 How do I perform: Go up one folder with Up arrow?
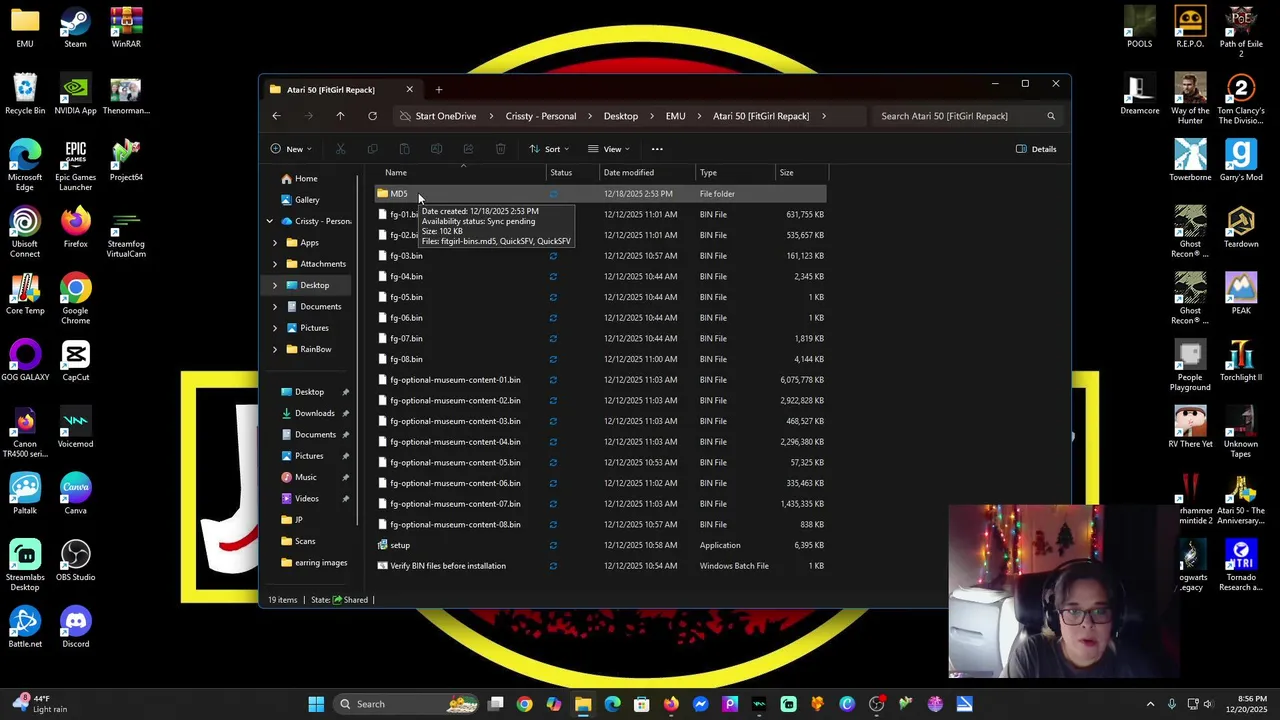340,116
